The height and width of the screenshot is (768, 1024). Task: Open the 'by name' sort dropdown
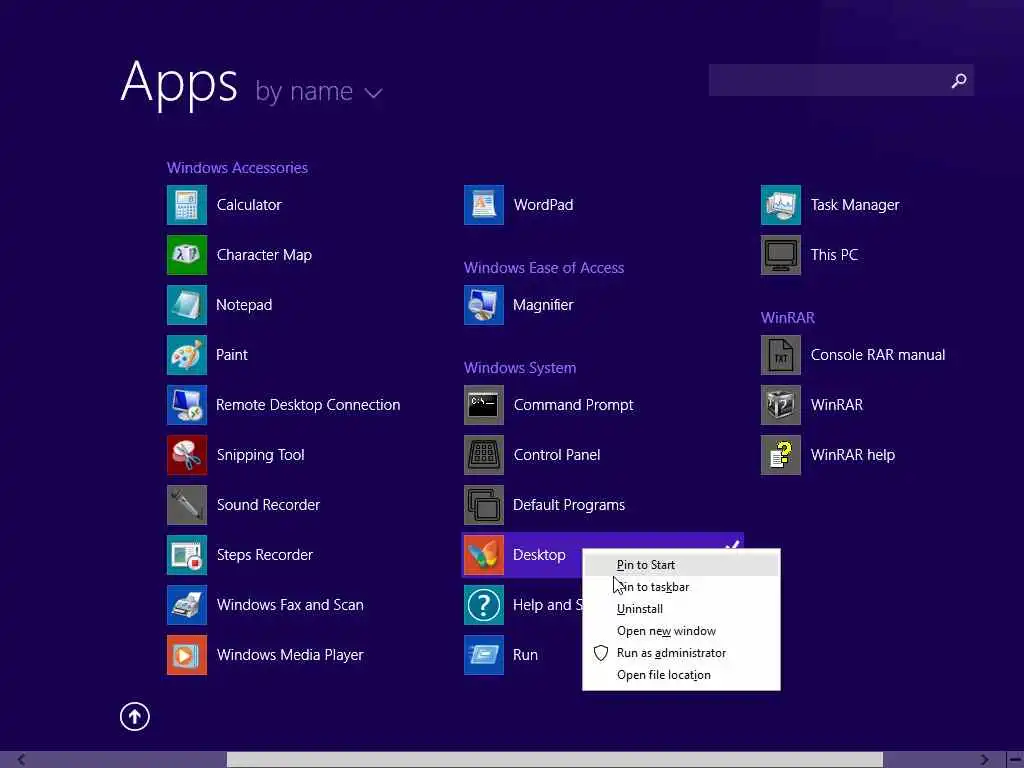click(x=319, y=91)
